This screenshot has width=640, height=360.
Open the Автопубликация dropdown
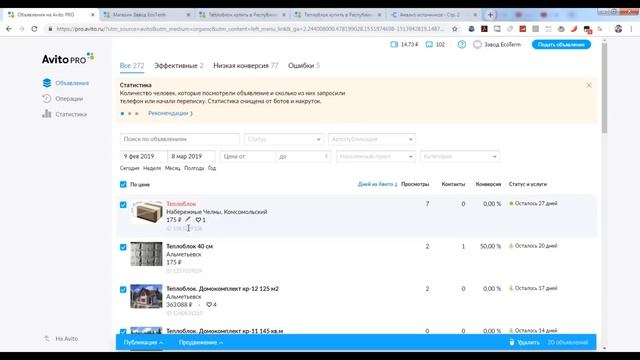click(372, 139)
